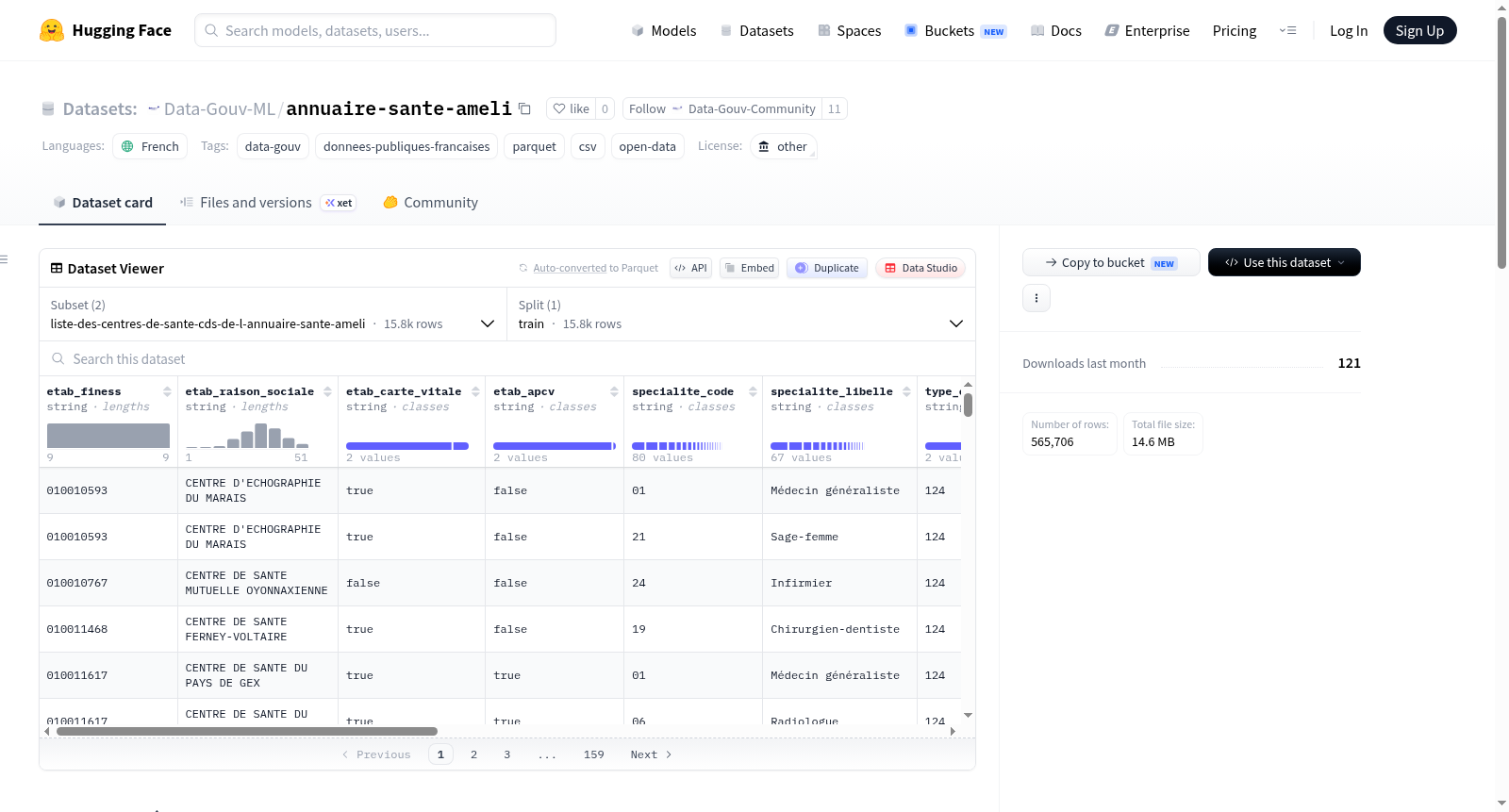Sort the etab_finess column via its arrows

pyautogui.click(x=167, y=391)
